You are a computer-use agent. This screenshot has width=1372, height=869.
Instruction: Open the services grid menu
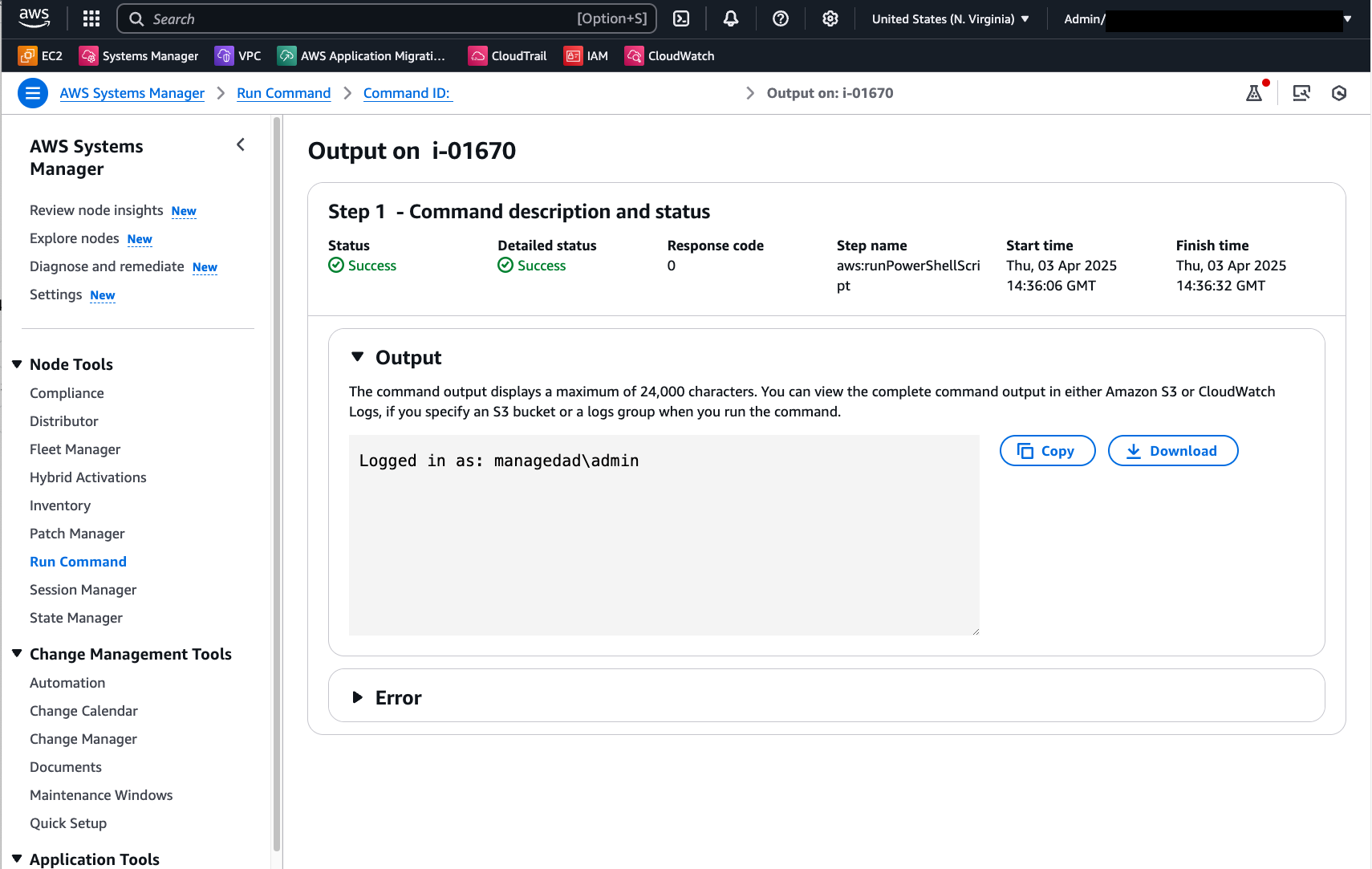(91, 18)
